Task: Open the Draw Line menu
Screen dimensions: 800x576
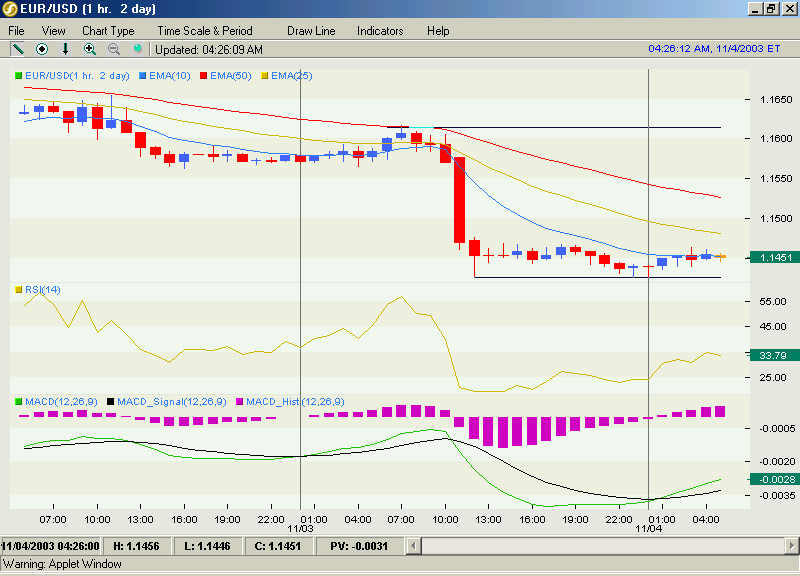Action: 311,31
